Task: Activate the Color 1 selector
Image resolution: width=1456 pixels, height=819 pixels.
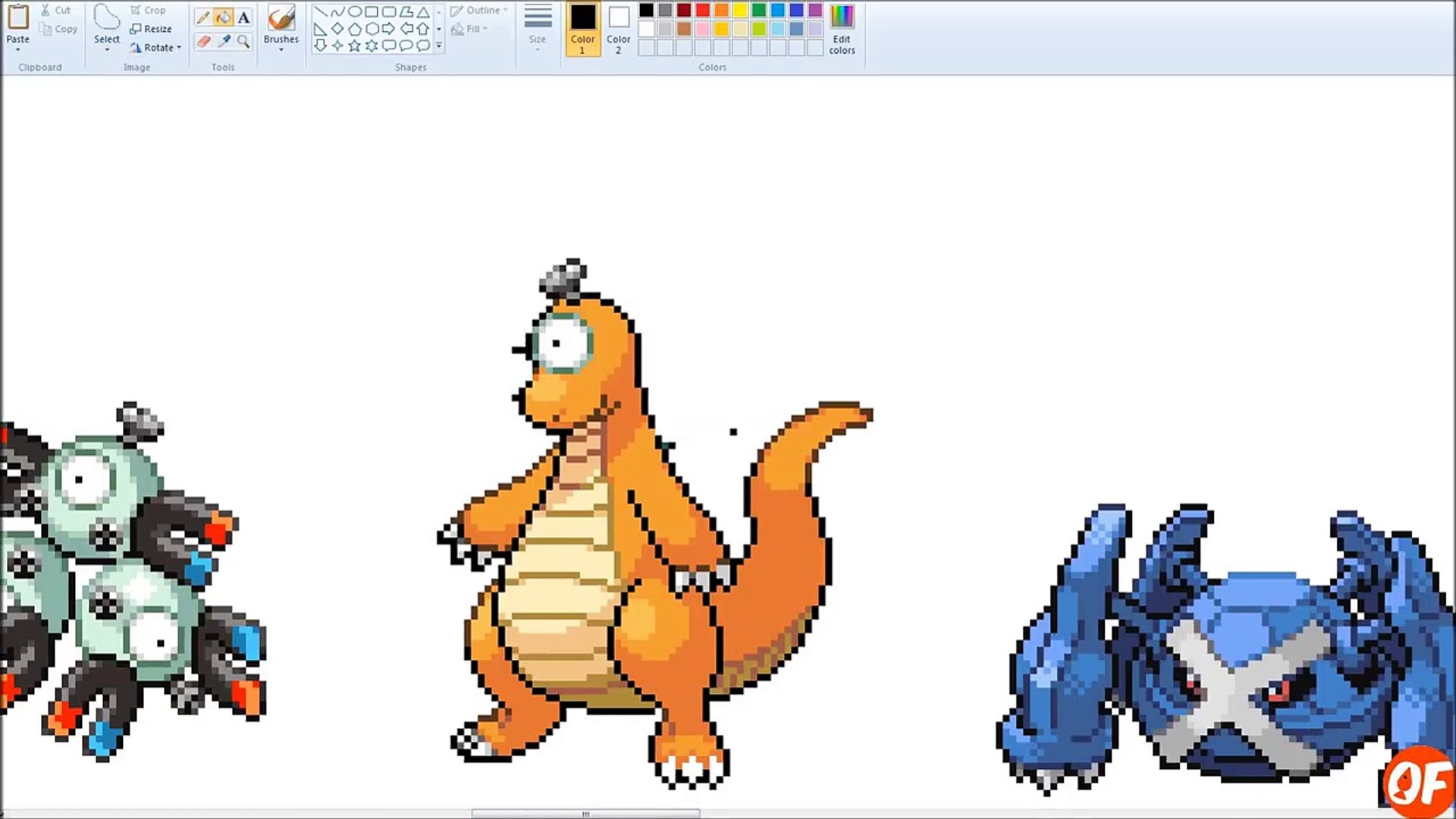Action: pyautogui.click(x=582, y=29)
